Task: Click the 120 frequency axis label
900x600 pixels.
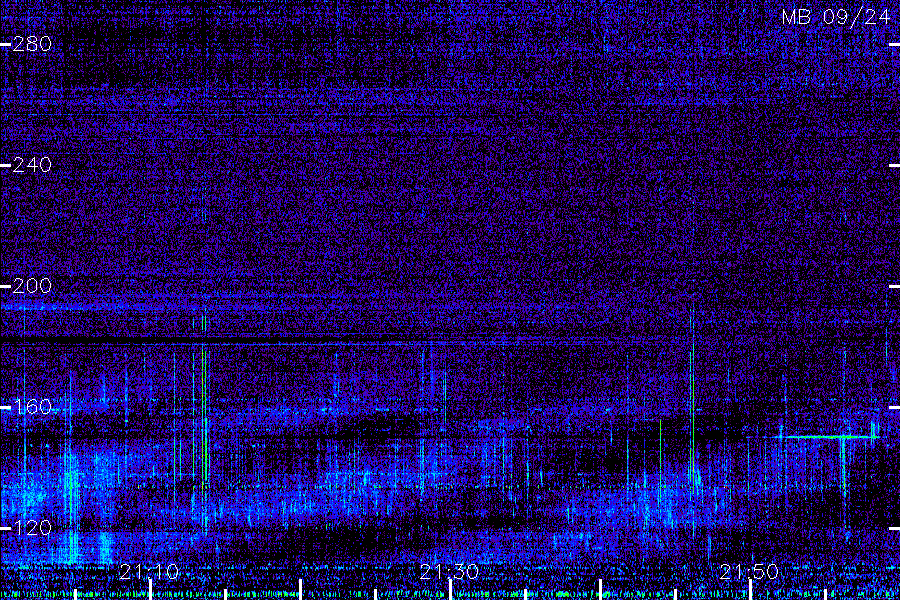Action: [x=32, y=528]
